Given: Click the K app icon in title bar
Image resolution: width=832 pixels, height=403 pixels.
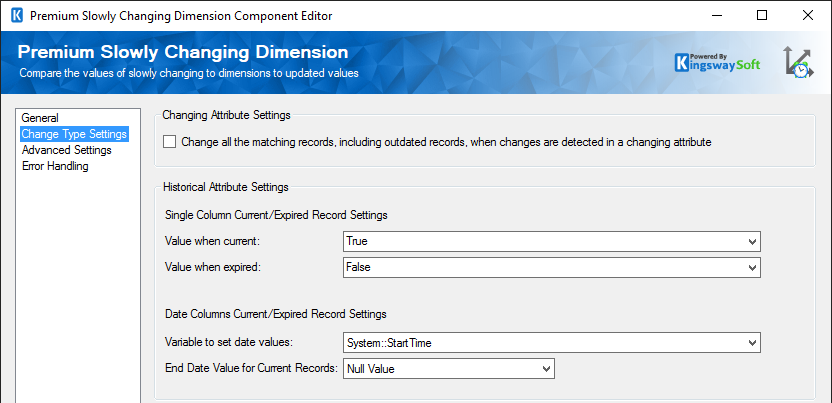Looking at the screenshot, I should [15, 16].
